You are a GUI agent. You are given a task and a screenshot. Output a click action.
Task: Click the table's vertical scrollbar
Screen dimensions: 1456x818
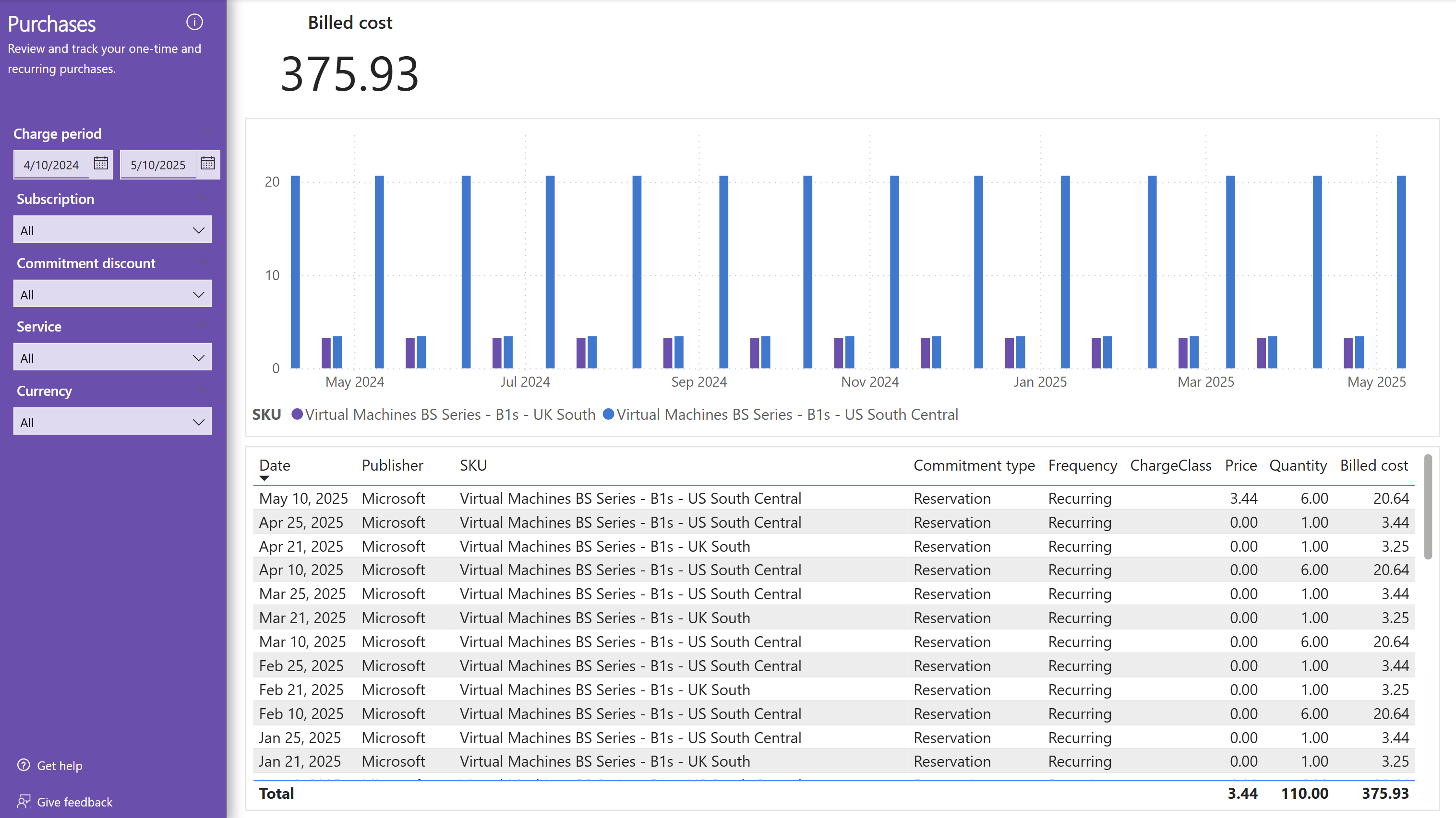[1428, 507]
